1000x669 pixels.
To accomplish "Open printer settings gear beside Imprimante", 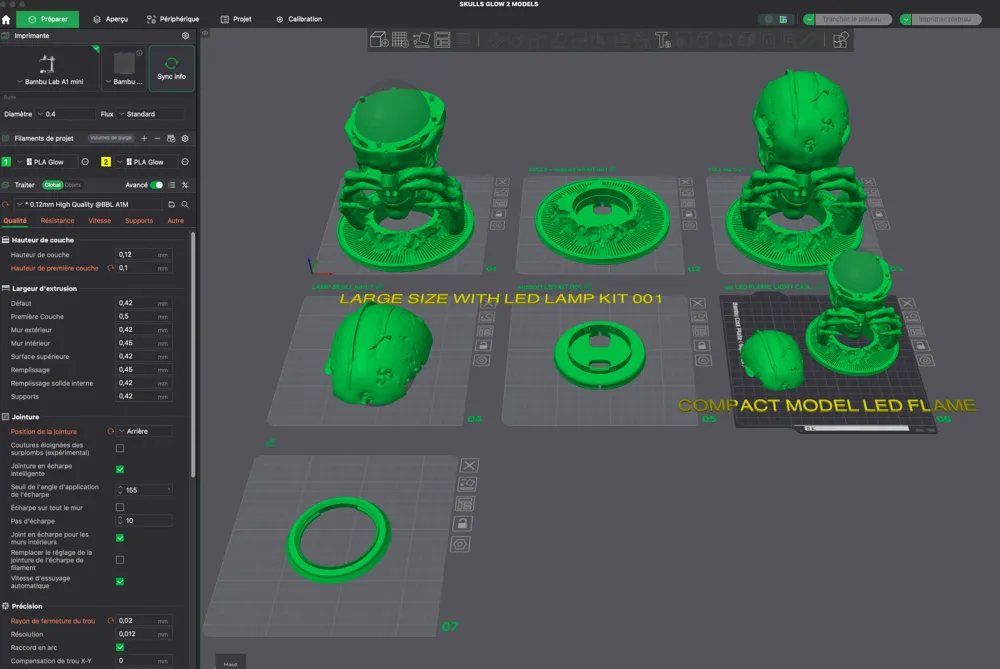I will [186, 36].
